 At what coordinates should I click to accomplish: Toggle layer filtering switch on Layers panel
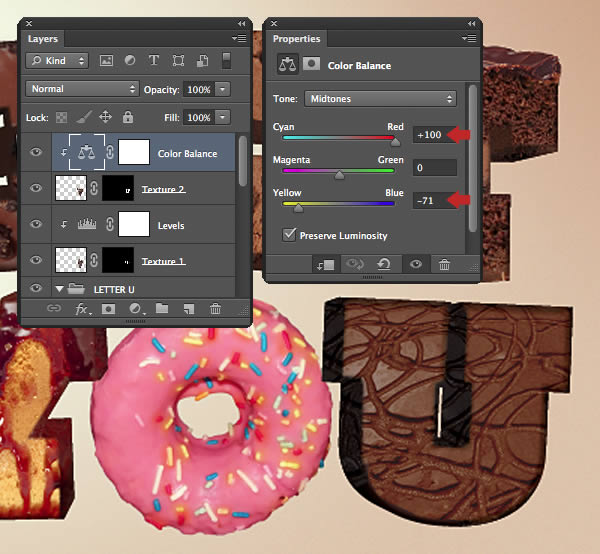pos(227,61)
